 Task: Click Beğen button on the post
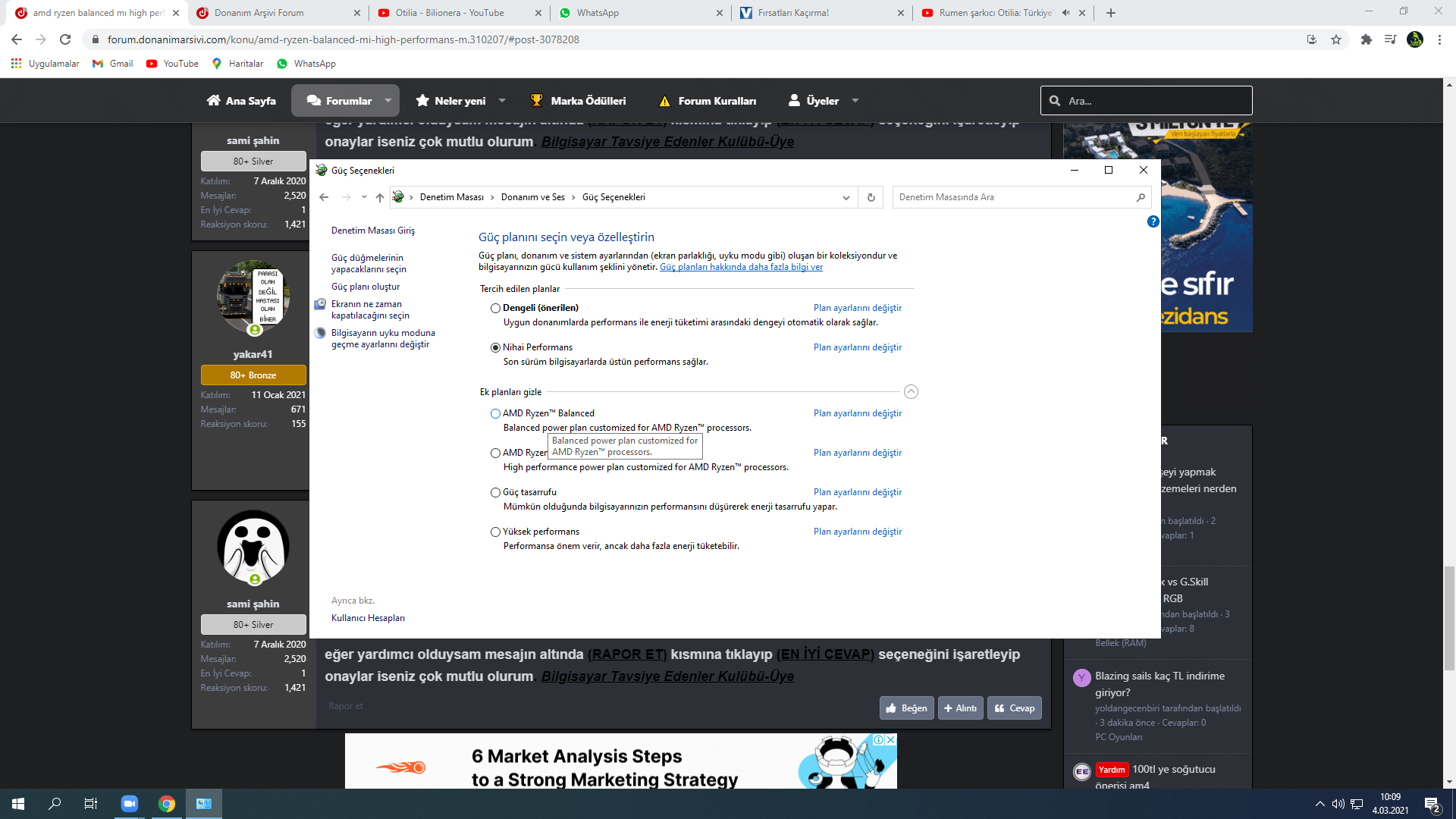[907, 708]
